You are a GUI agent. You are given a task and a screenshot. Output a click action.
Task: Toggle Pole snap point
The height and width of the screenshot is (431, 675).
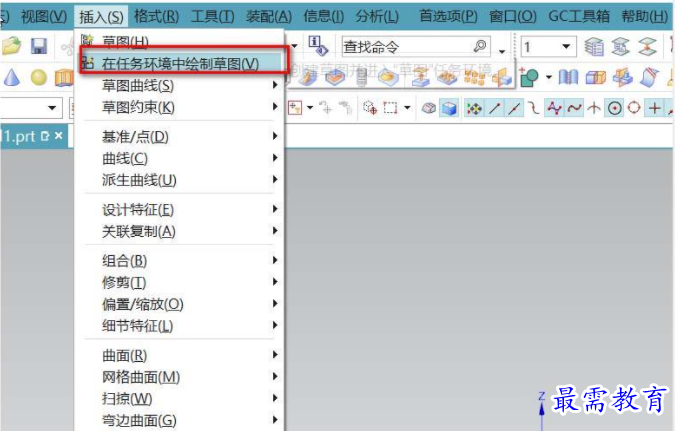click(x=554, y=108)
